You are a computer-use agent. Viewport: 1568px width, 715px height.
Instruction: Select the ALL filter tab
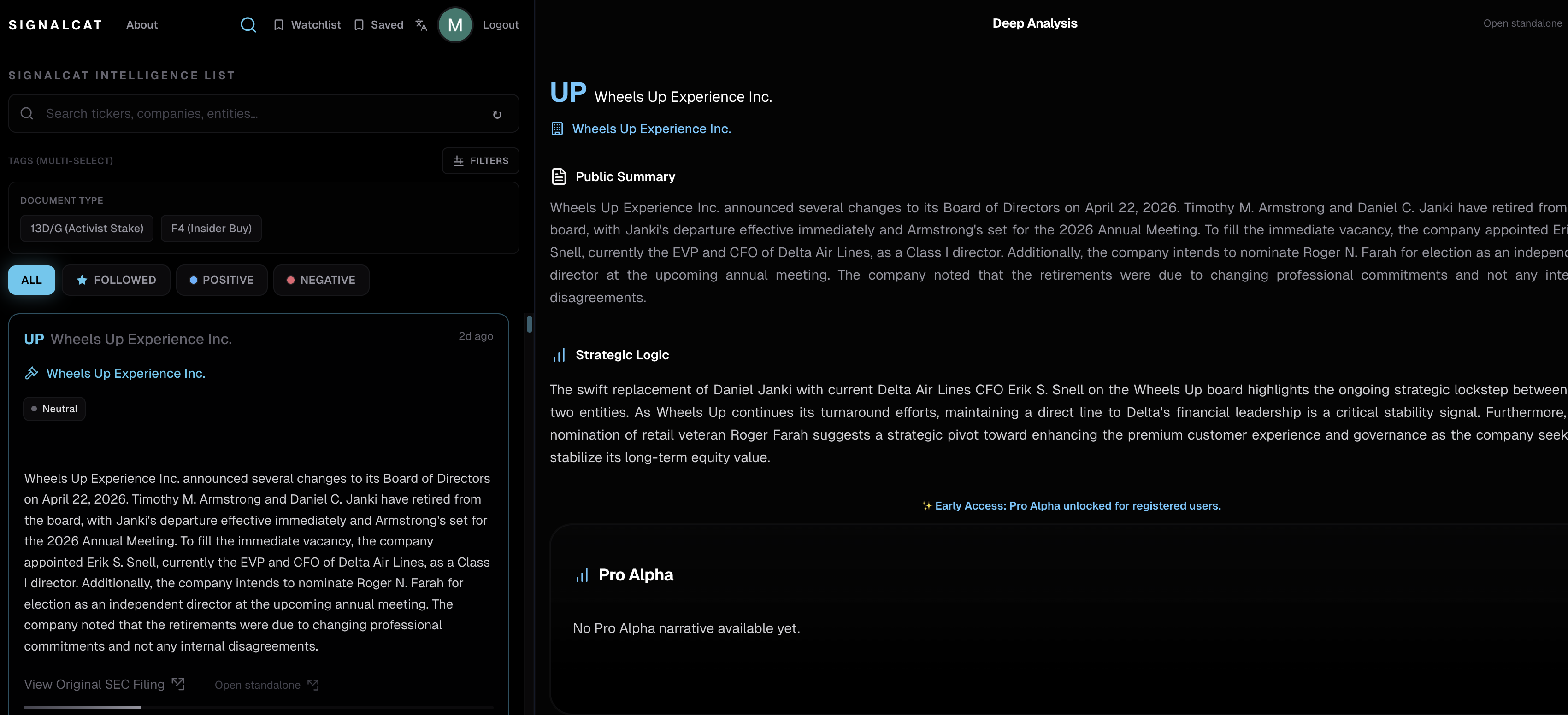pyautogui.click(x=32, y=280)
